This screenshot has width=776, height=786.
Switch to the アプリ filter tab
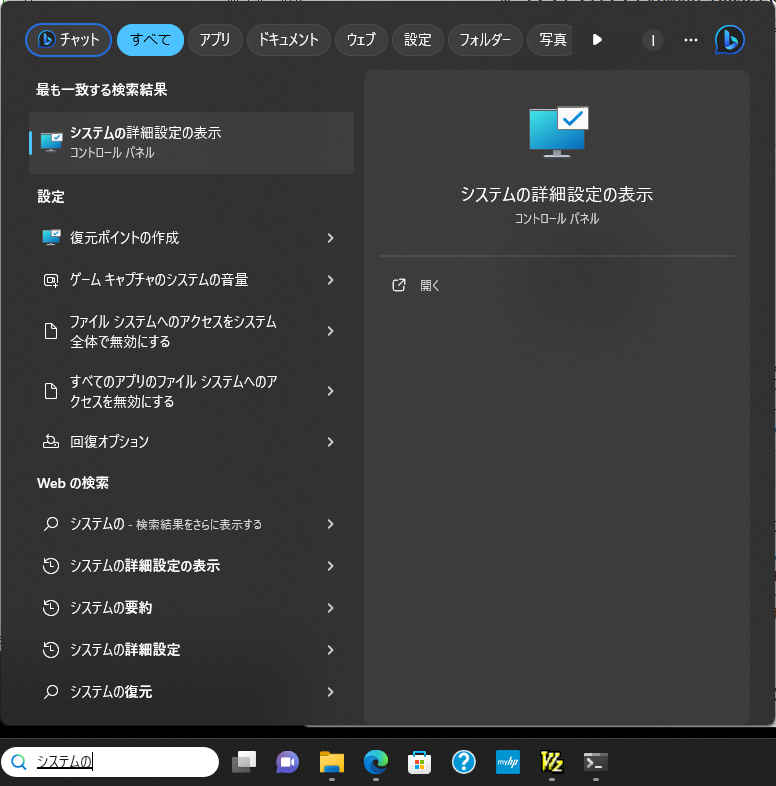[214, 40]
